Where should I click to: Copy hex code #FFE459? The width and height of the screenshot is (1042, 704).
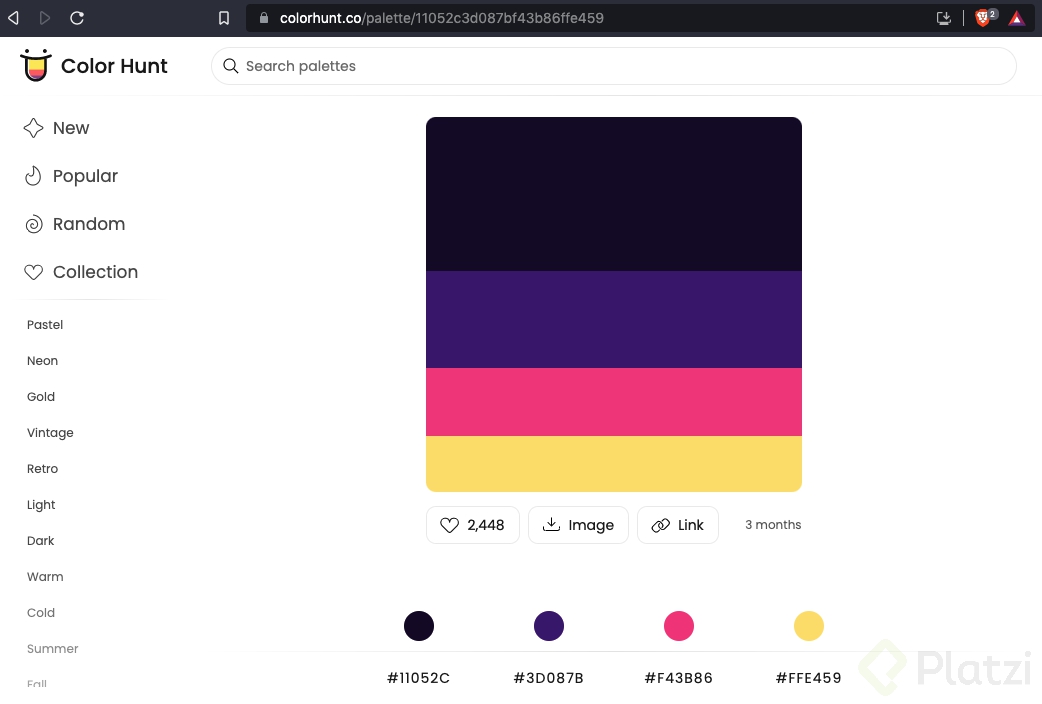pyautogui.click(x=809, y=678)
